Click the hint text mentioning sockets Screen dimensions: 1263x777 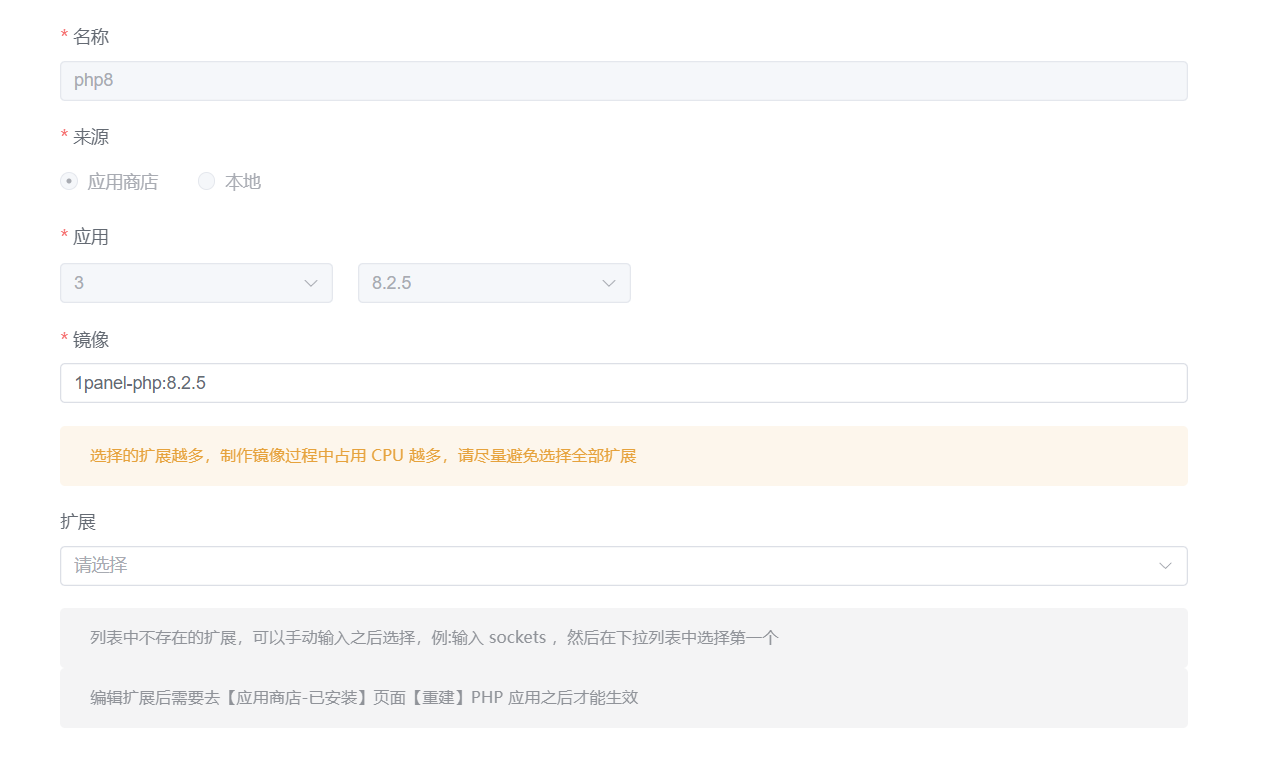[434, 638]
